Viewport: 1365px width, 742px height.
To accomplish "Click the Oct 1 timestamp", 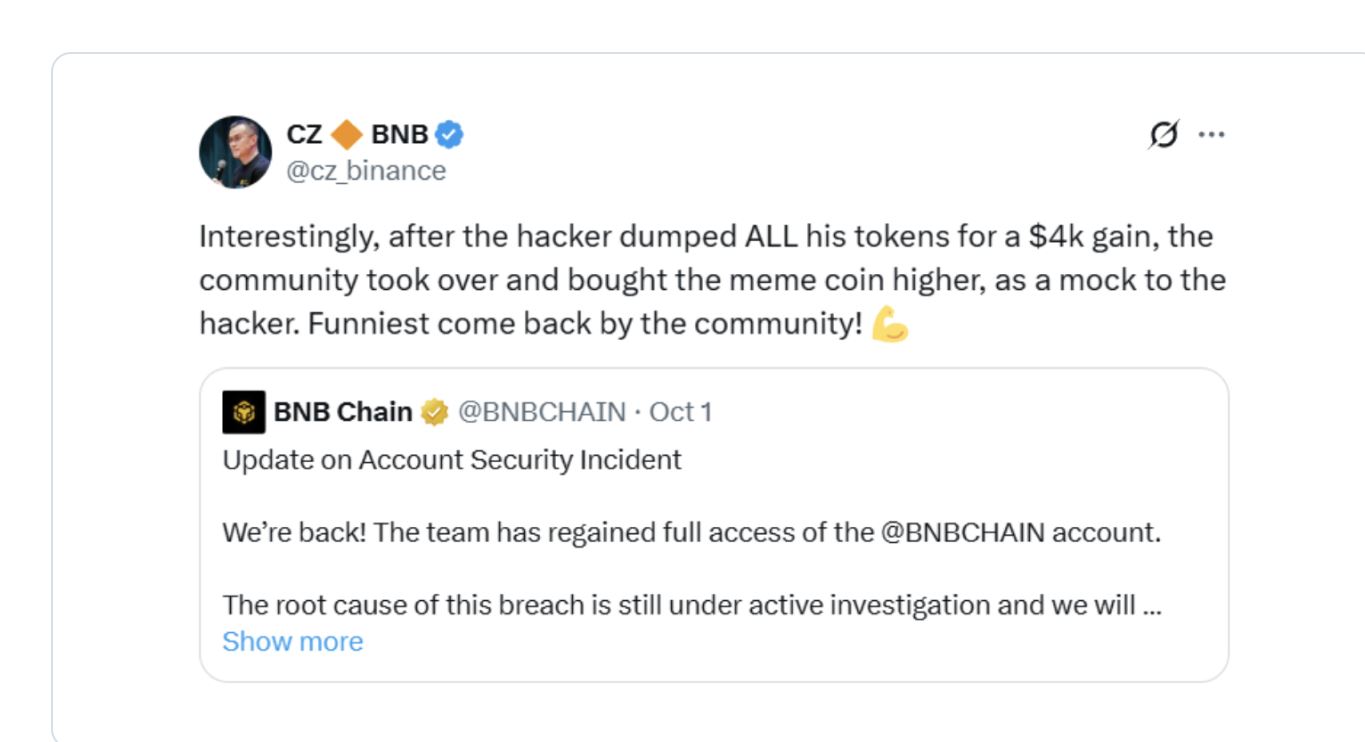I will click(681, 412).
